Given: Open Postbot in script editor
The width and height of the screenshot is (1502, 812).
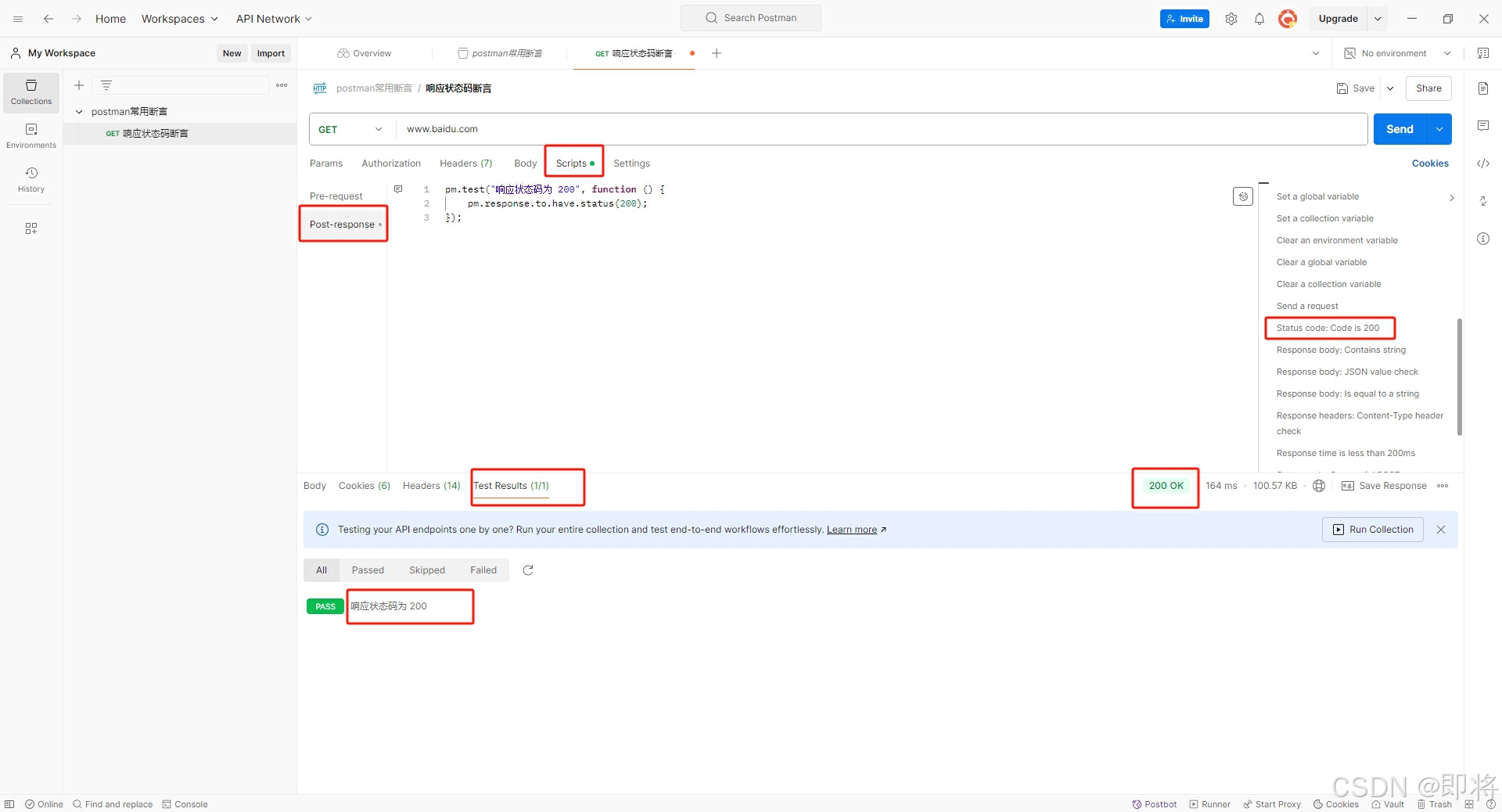Looking at the screenshot, I should [1243, 196].
